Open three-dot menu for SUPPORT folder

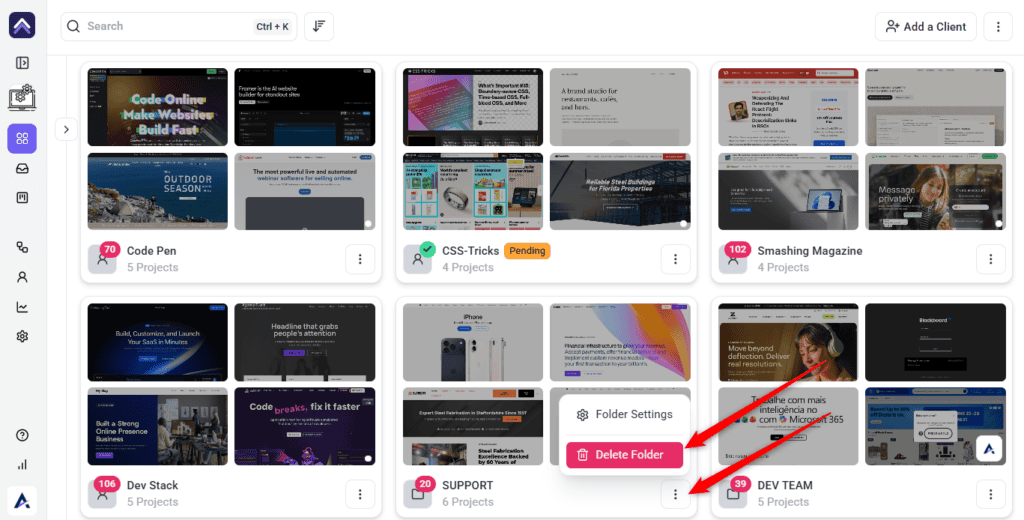pos(675,495)
